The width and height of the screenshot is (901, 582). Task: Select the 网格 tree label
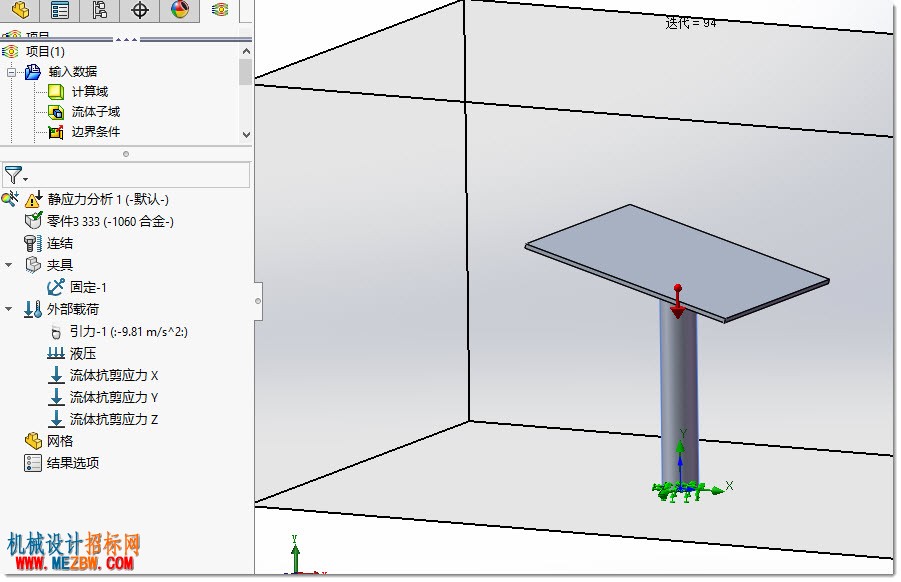point(60,441)
